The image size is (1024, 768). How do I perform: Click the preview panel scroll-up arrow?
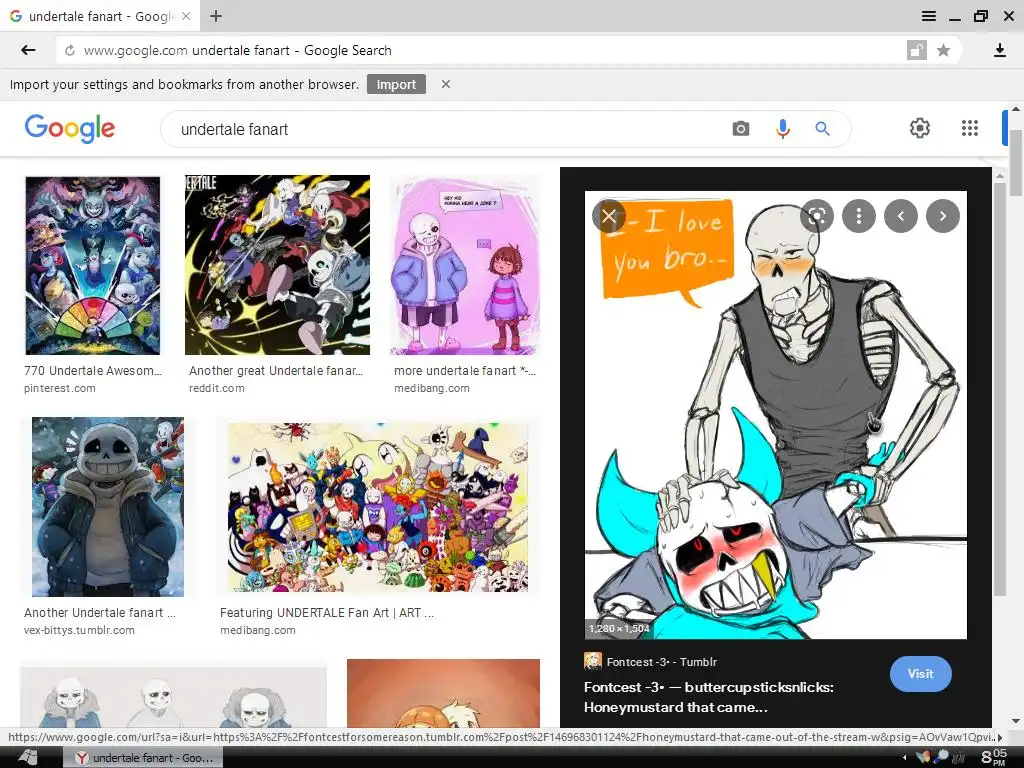(x=999, y=175)
